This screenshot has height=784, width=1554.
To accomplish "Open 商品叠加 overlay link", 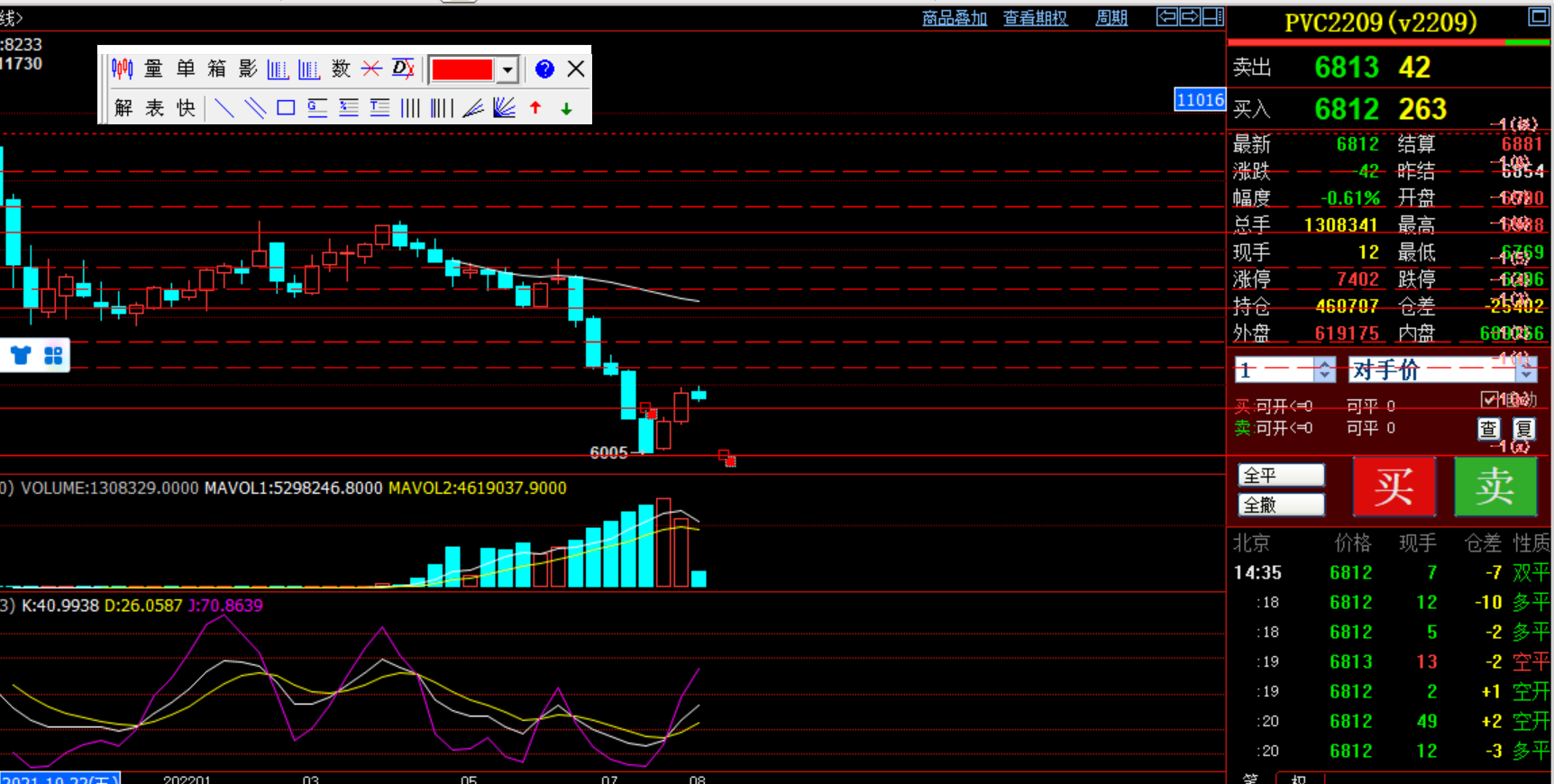I will click(955, 18).
